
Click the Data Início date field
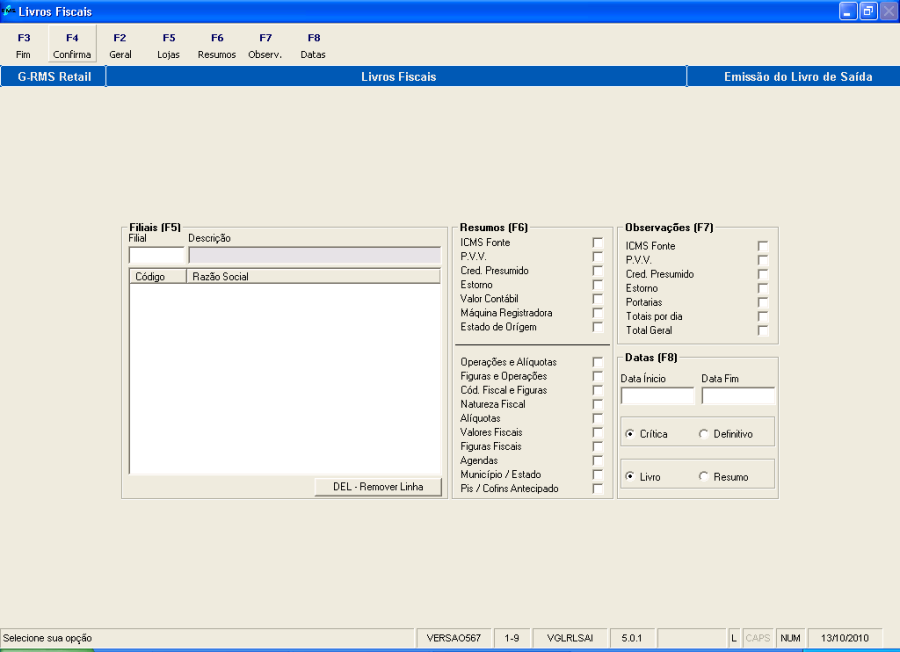coord(657,396)
